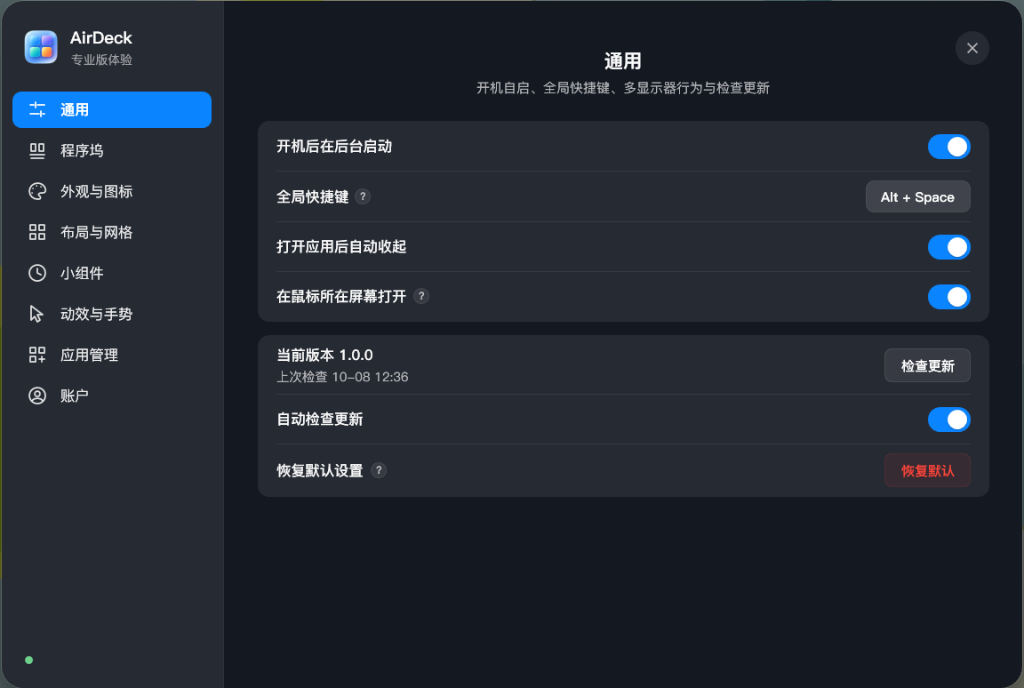
Task: Click the app-plus icon beside 应用管理
Action: 37,354
